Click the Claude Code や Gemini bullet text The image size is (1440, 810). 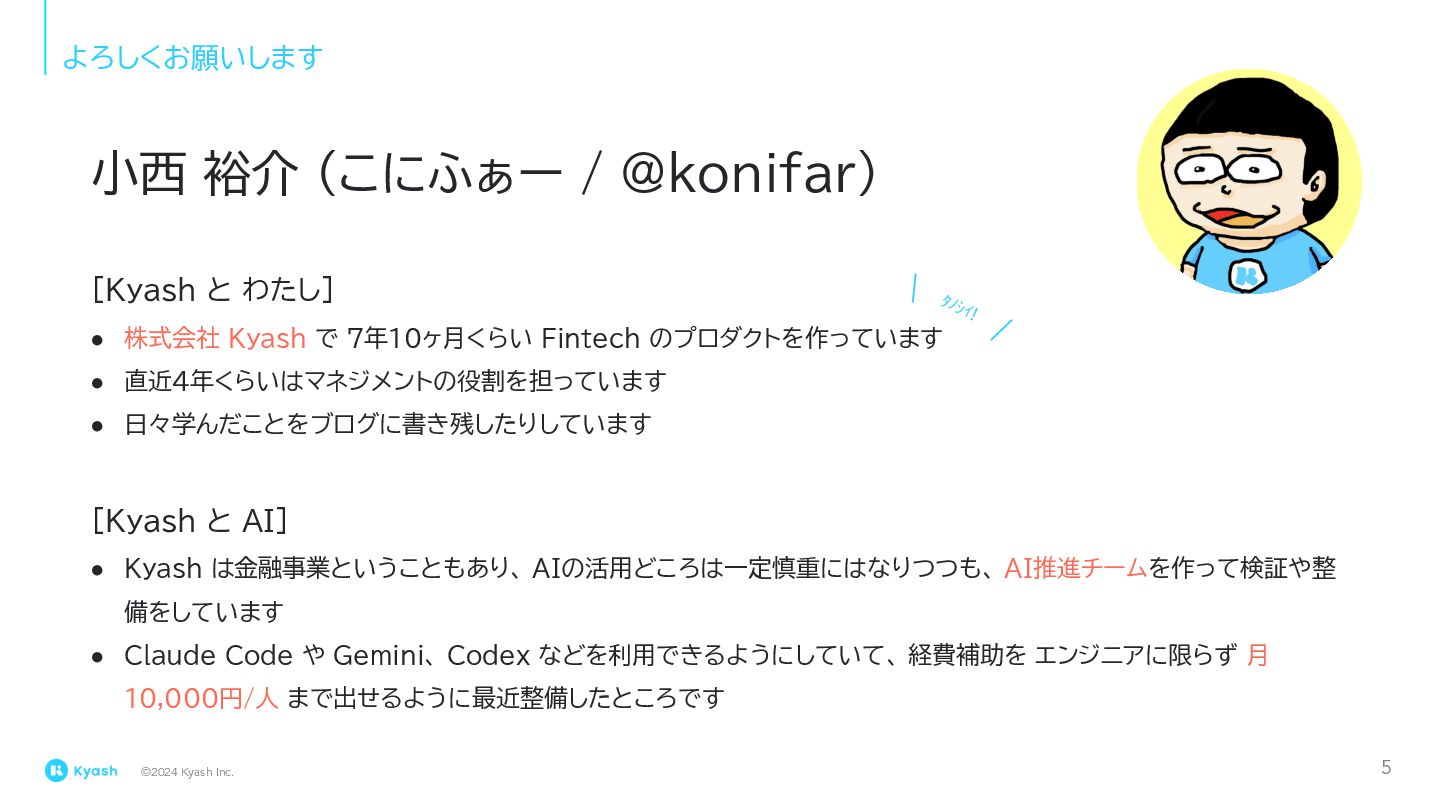(x=696, y=677)
